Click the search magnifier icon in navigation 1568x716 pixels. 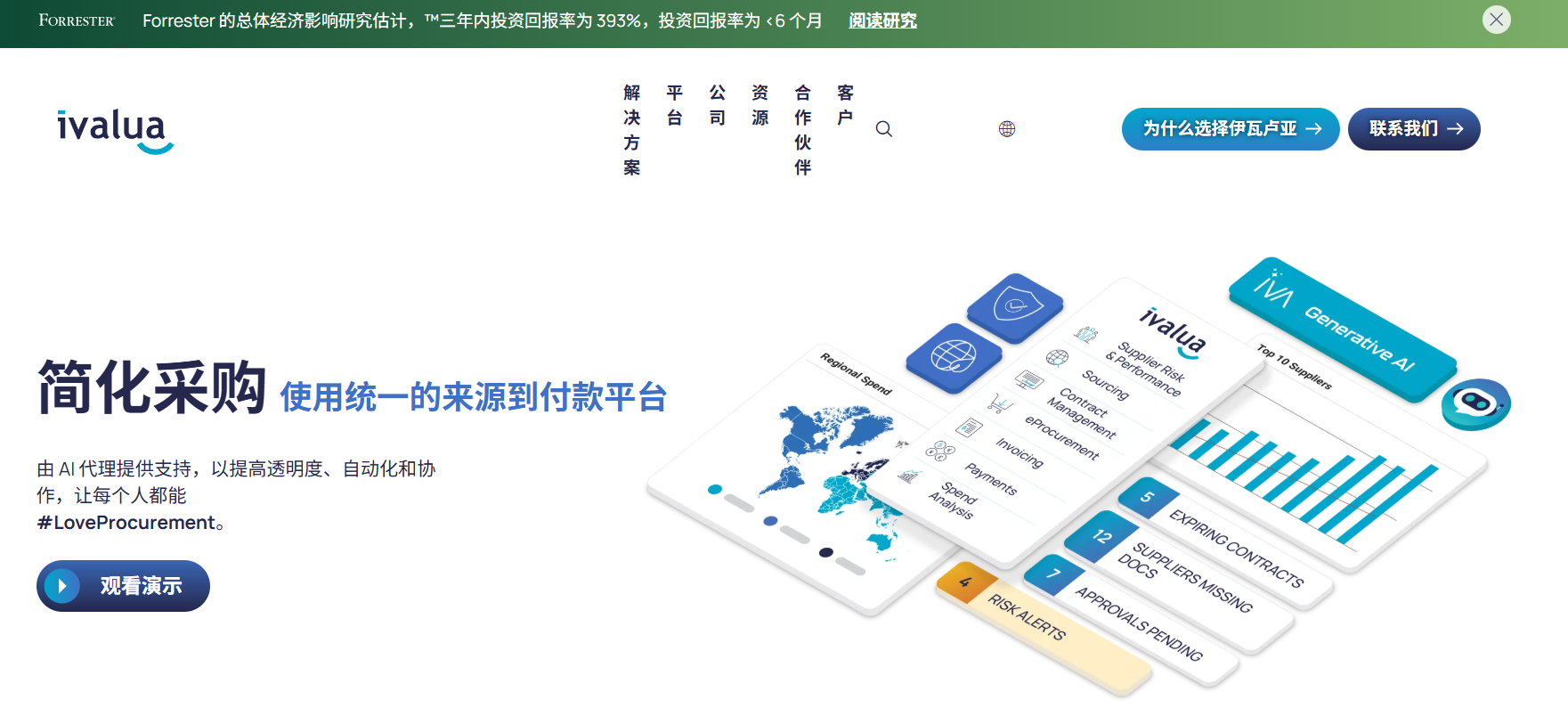(x=883, y=129)
